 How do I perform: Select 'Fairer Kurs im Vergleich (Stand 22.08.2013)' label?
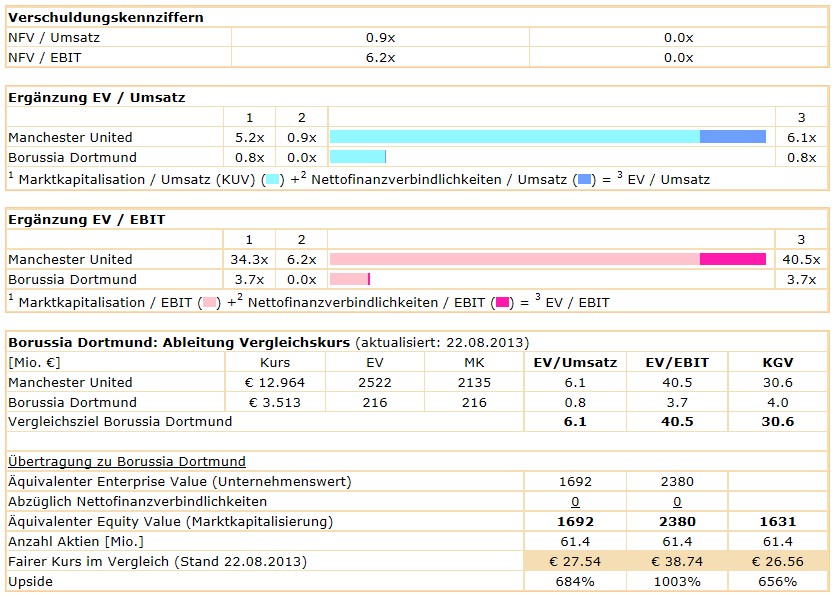coord(157,562)
